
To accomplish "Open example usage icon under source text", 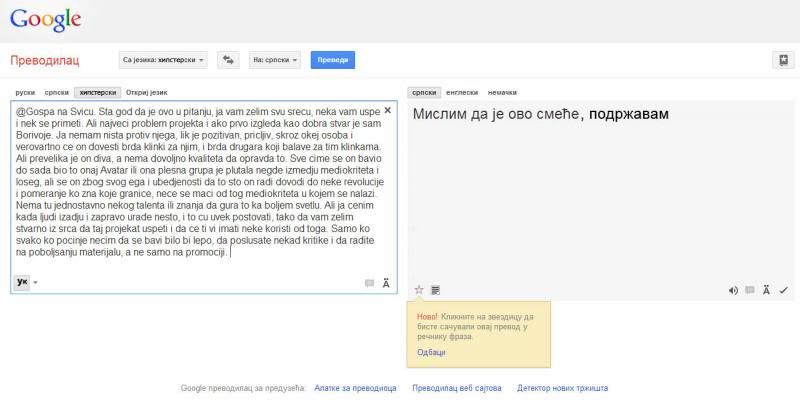I will pos(369,283).
